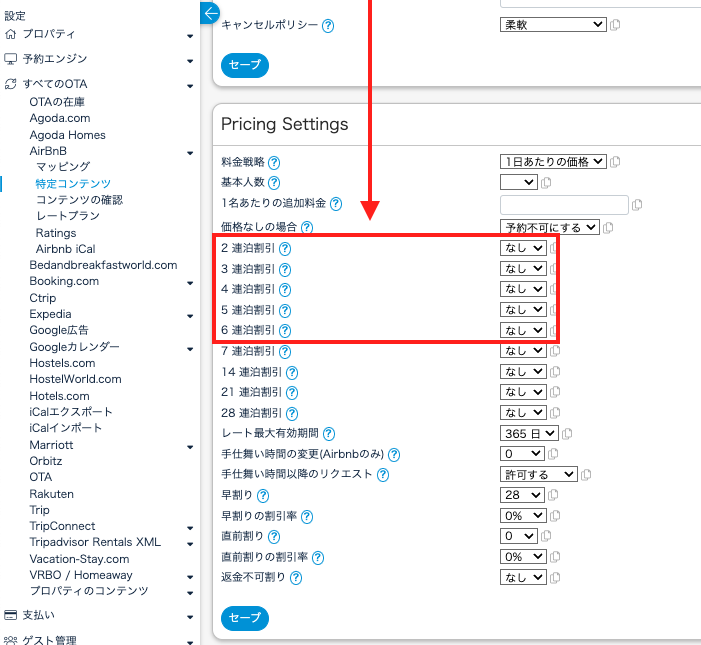
Task: Open the キャンセルポリシー dropdown
Action: (x=553, y=24)
